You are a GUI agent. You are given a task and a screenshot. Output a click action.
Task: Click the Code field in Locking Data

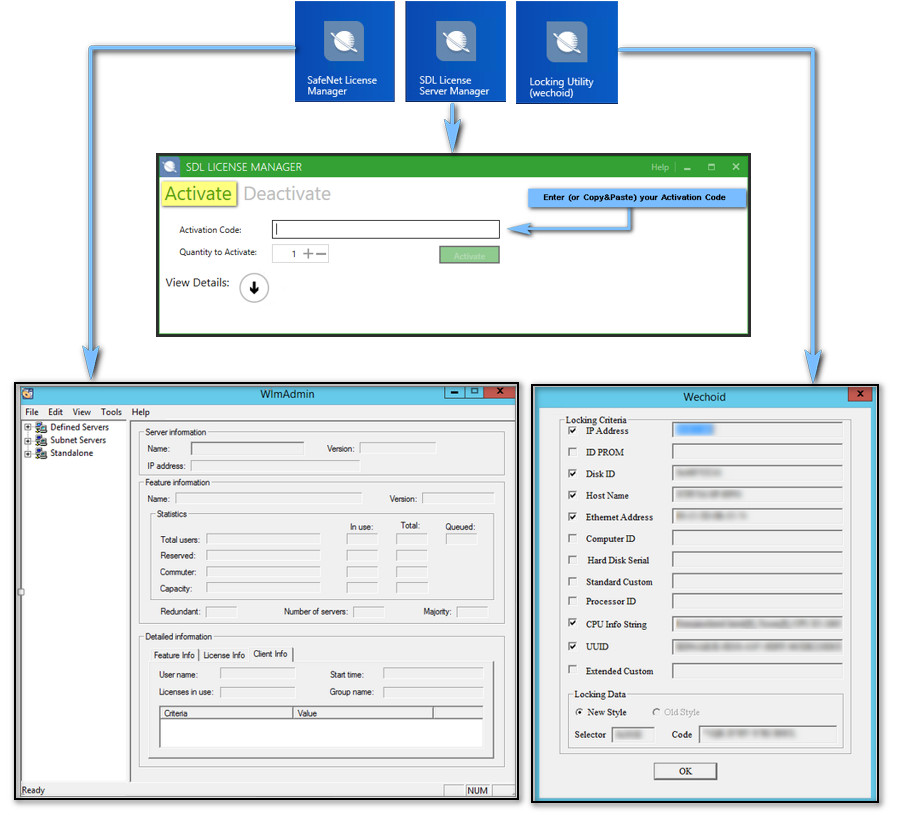point(768,734)
